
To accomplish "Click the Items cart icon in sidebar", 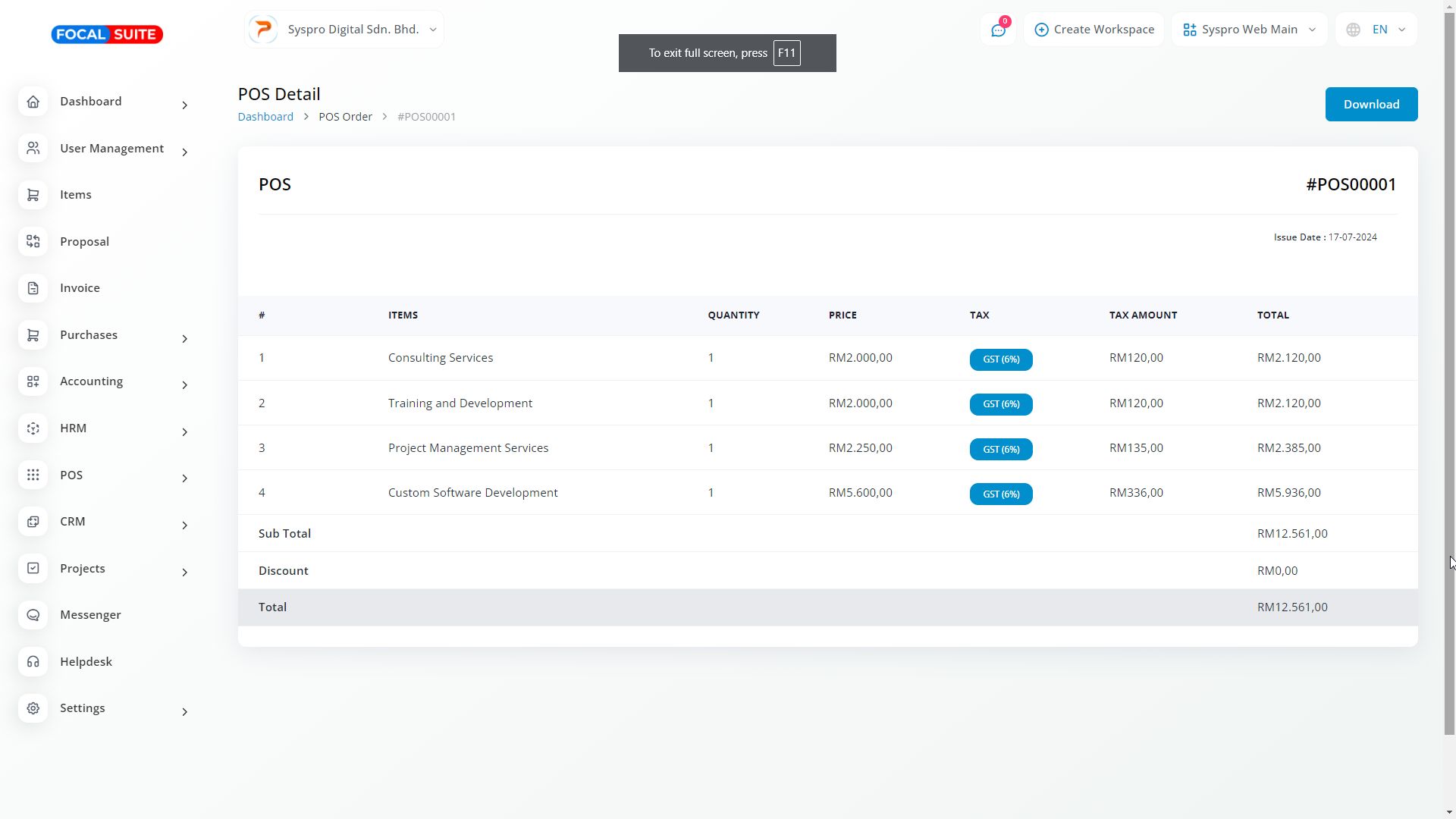I will 33,195.
